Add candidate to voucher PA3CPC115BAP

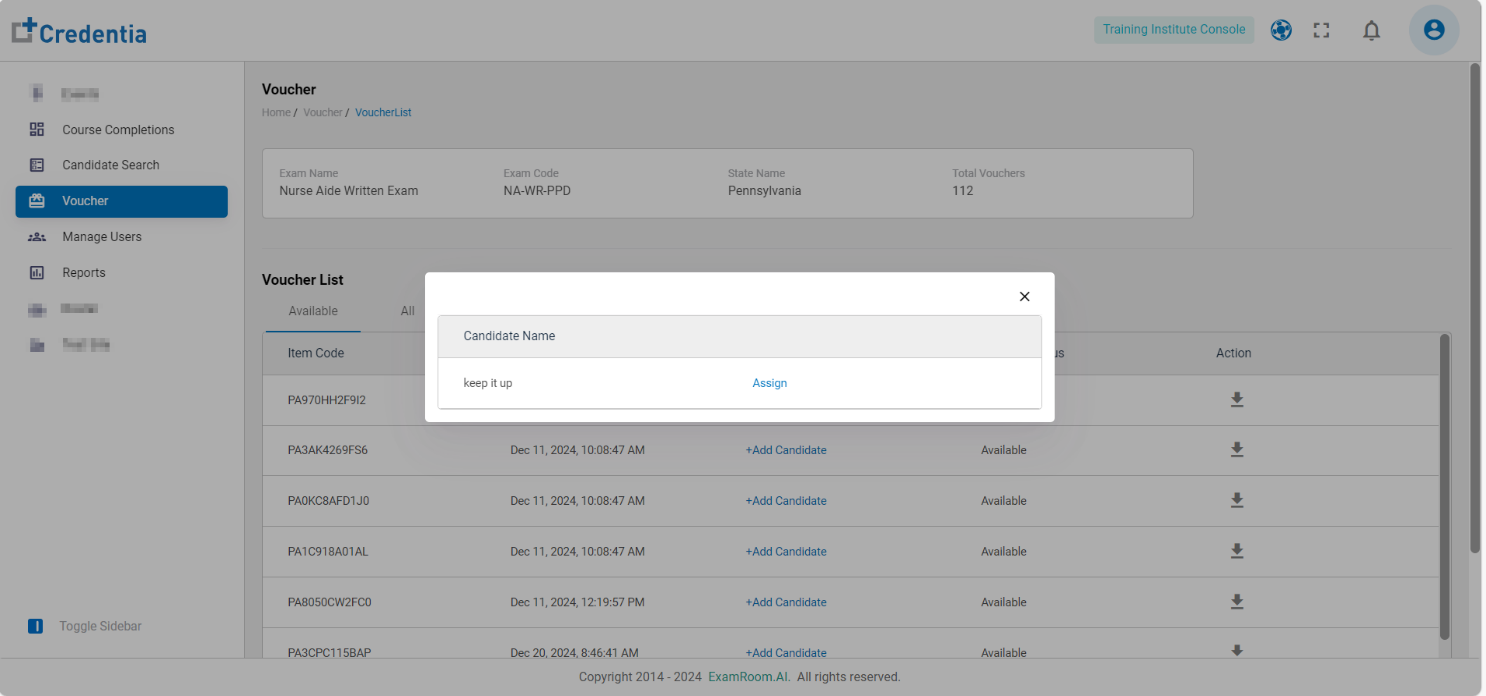coord(786,653)
